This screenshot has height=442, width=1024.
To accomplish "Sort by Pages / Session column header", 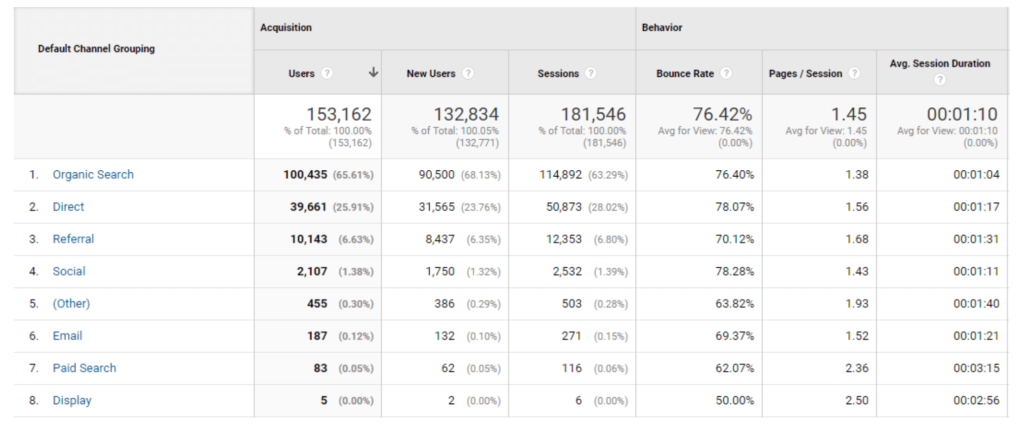I will (805, 74).
